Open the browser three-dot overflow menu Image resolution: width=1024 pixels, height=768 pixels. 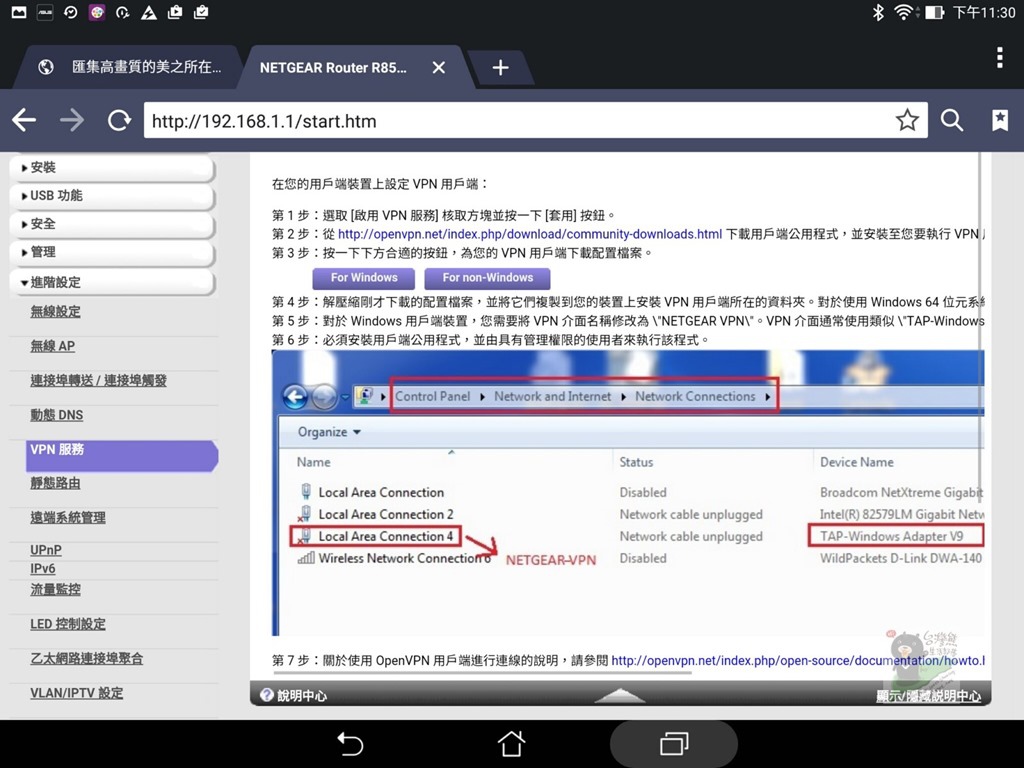coord(1000,57)
